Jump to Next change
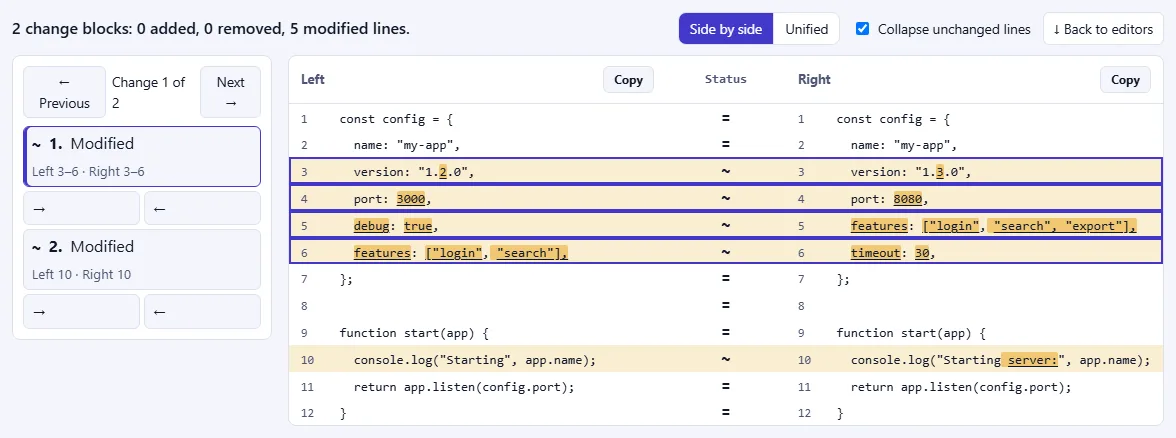 pyautogui.click(x=230, y=92)
